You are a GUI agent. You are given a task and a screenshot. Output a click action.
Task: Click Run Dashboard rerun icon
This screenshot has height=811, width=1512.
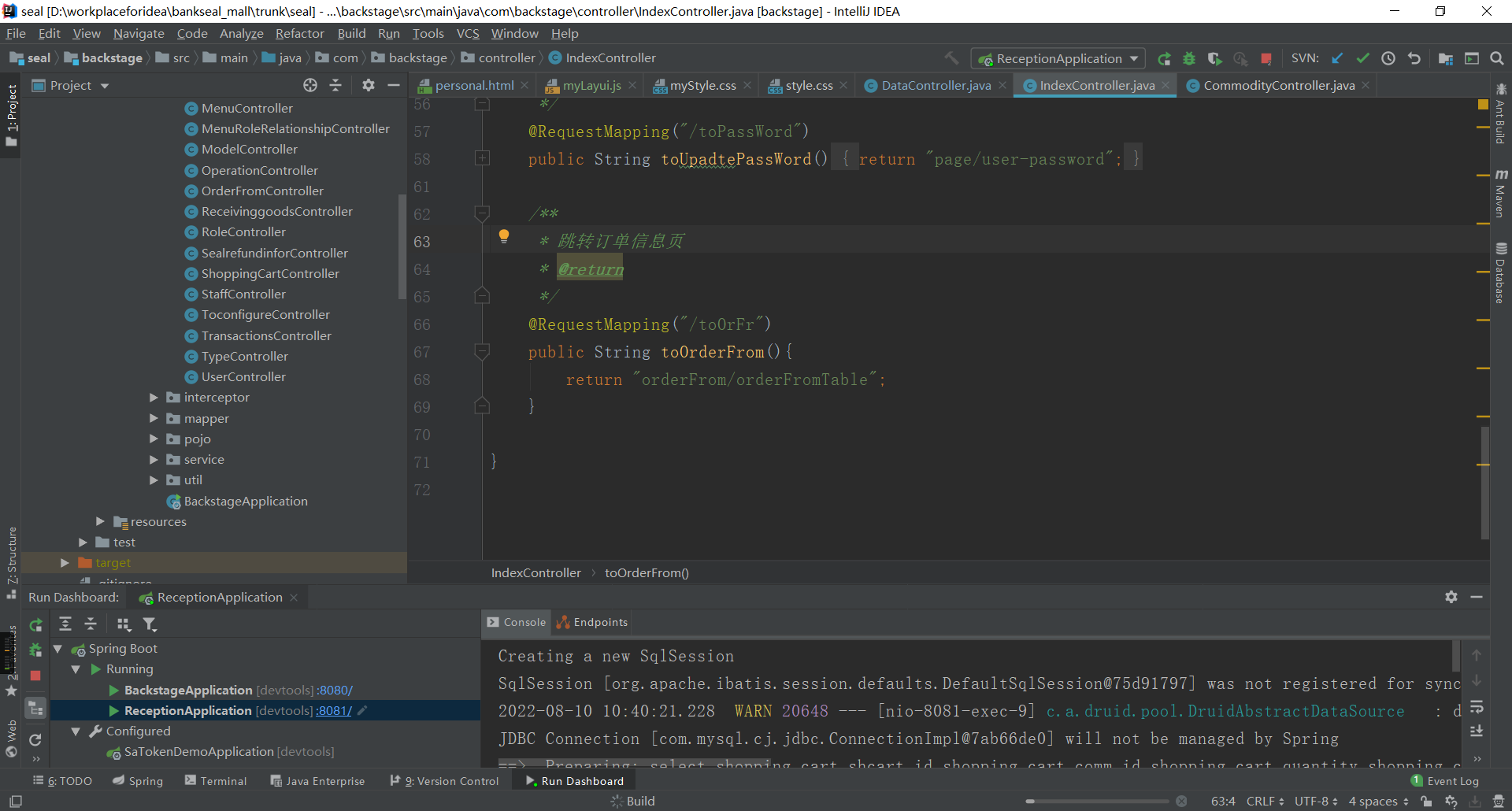point(35,624)
